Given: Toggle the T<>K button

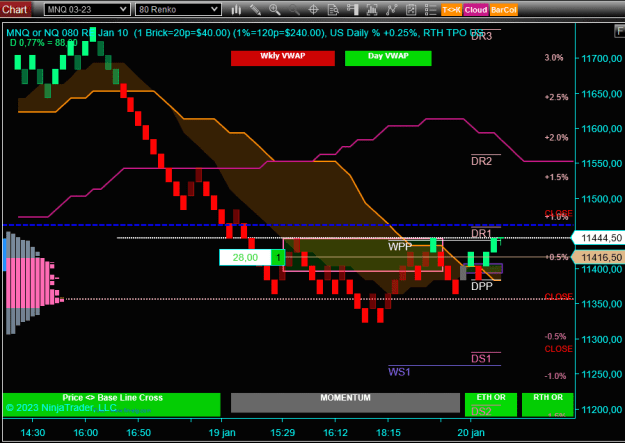Looking at the screenshot, I should 451,10.
